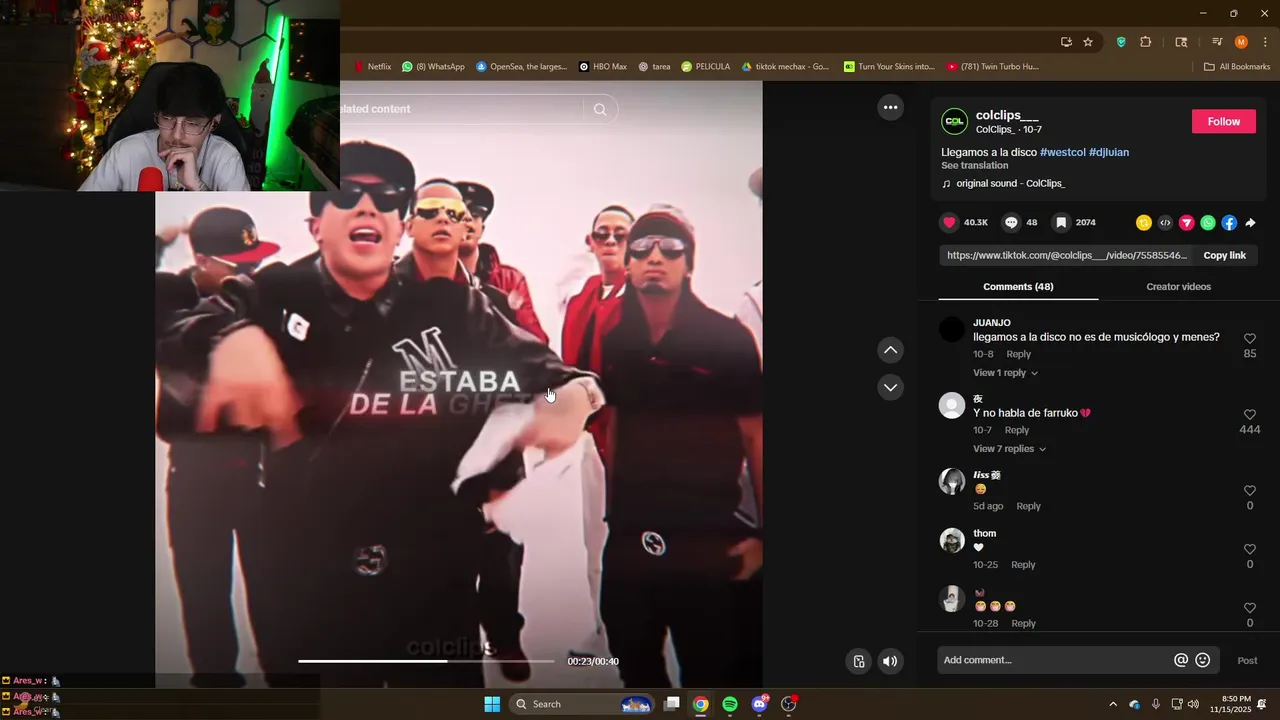Expand 'View 7 replies' thread
Screen dimensions: 1280x720
coord(1009,449)
